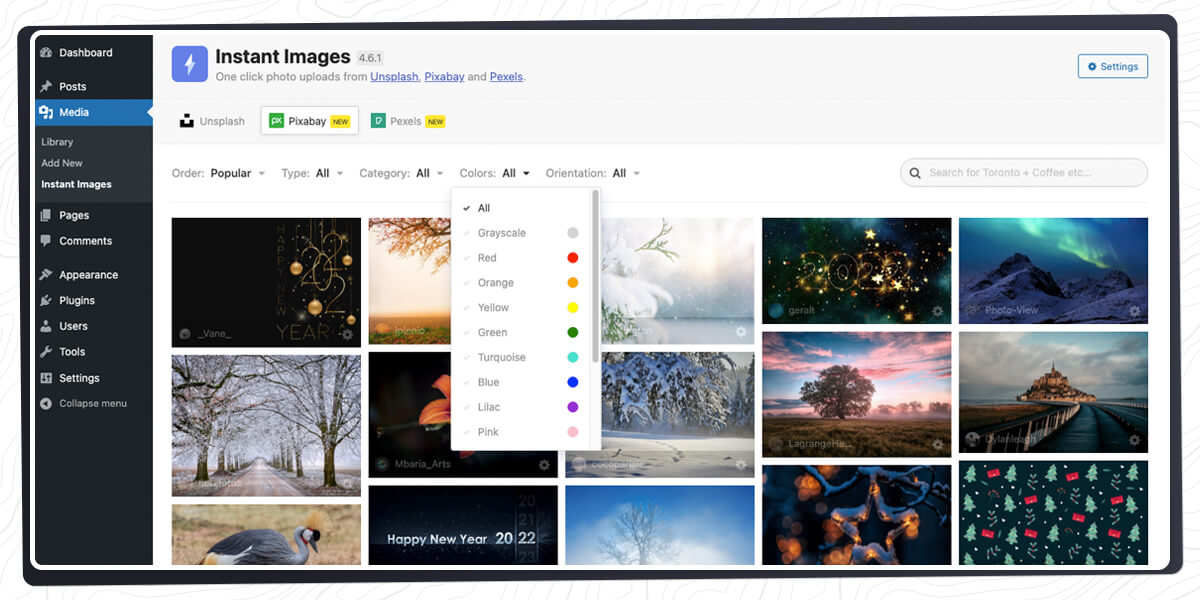This screenshot has width=1200, height=600.
Task: Open the snowy tree avenue thumbnail
Action: coord(266,425)
